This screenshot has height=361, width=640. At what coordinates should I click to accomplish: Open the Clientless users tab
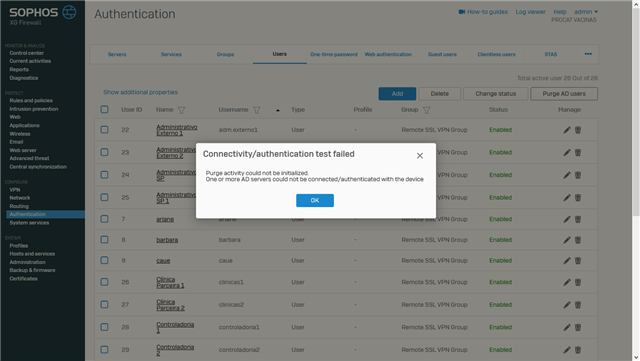496,54
